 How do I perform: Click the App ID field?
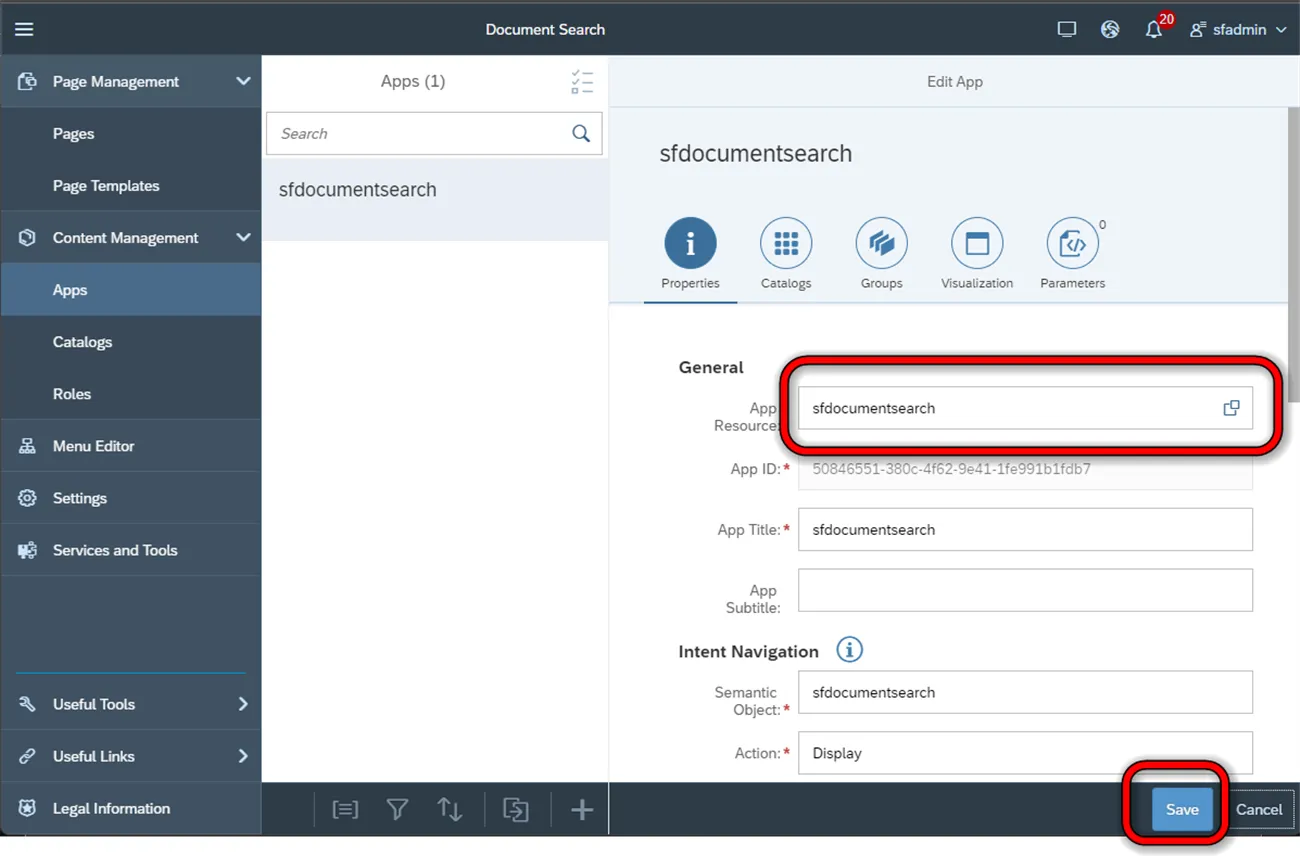point(1025,469)
